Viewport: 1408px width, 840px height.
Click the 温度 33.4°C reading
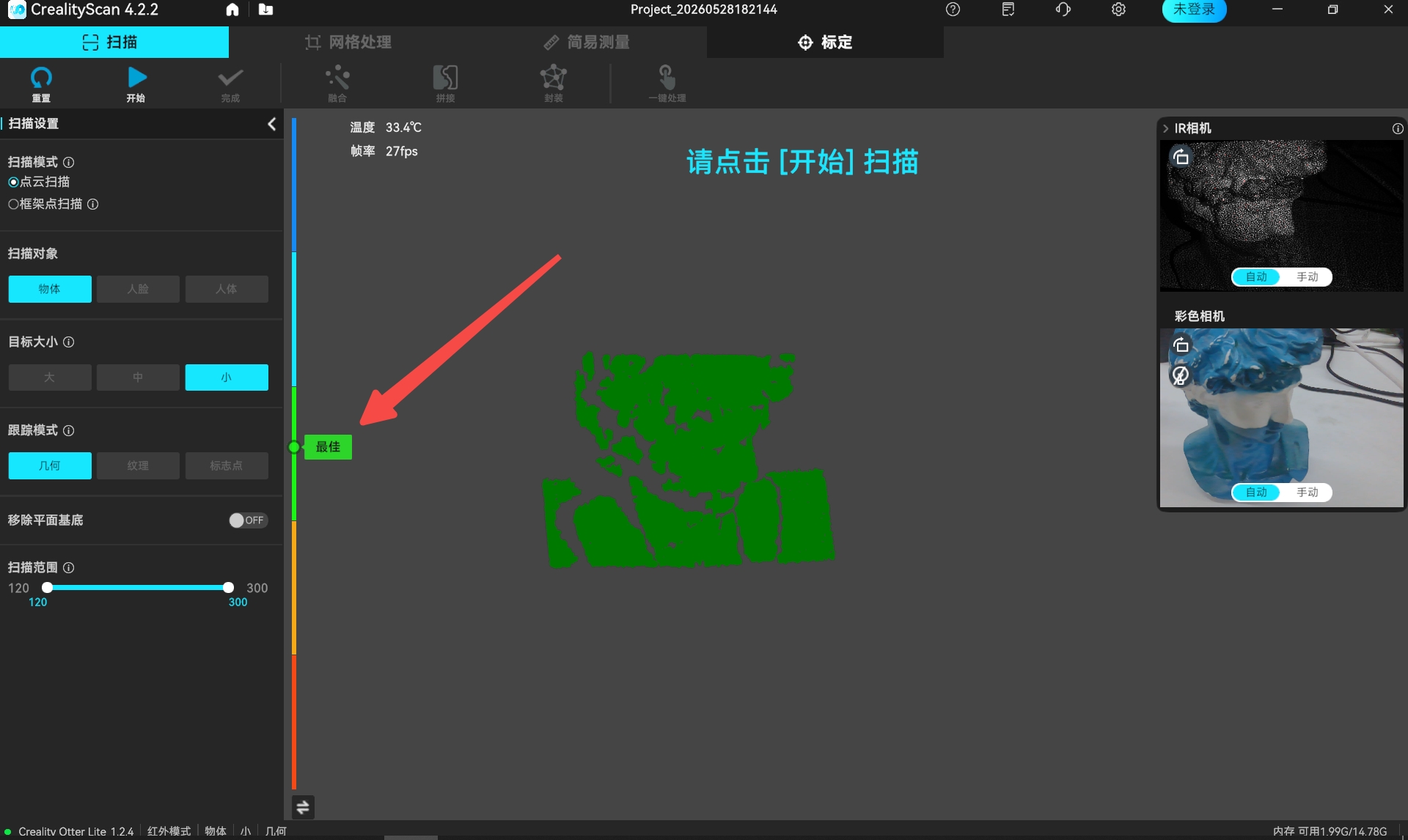(x=386, y=127)
